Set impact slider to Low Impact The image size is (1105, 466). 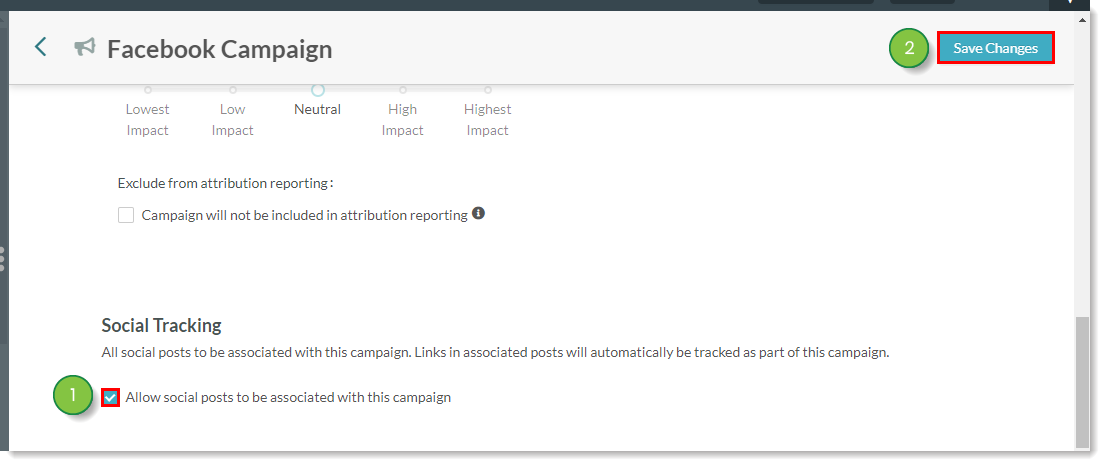pyautogui.click(x=233, y=90)
